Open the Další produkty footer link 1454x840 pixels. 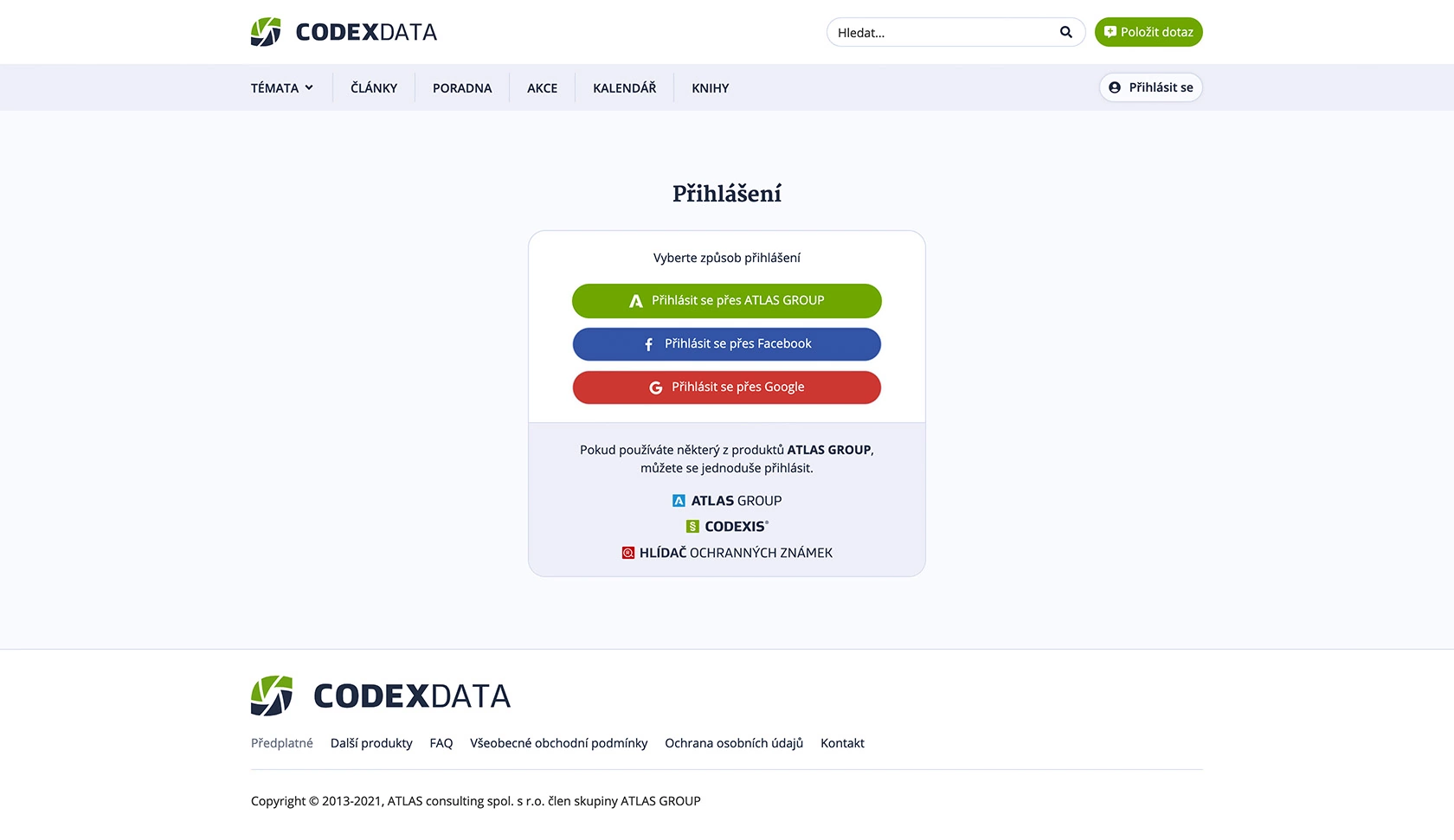(371, 743)
